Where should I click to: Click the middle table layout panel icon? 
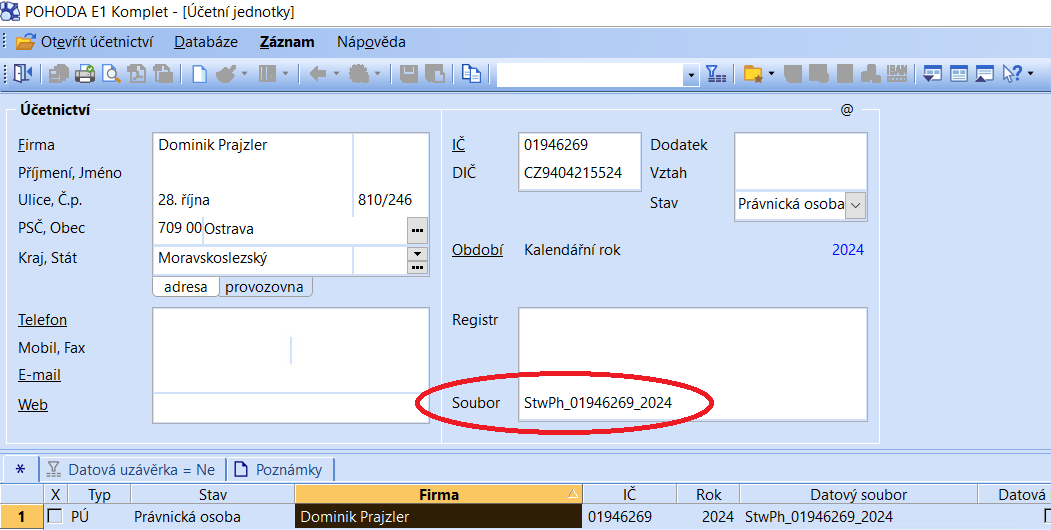point(959,74)
